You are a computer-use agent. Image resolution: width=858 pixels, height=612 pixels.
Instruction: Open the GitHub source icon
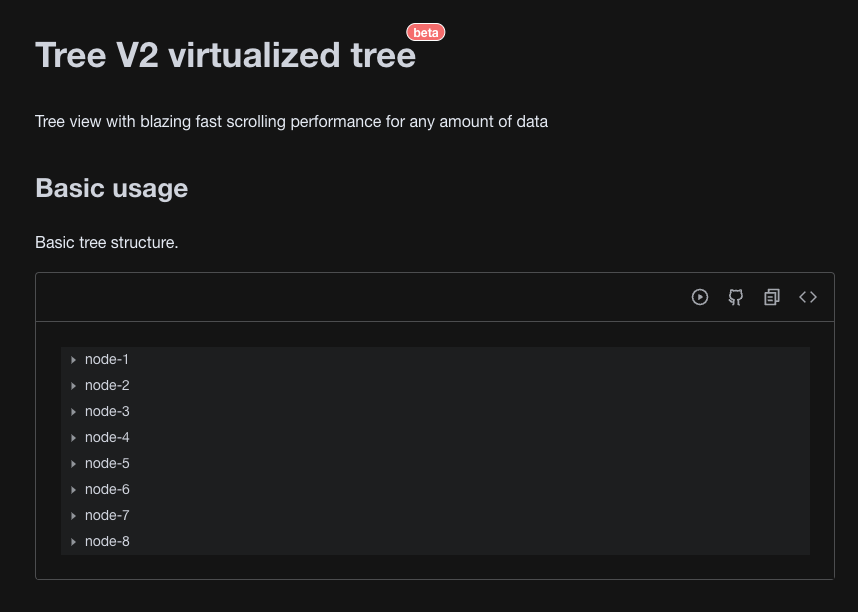735,297
